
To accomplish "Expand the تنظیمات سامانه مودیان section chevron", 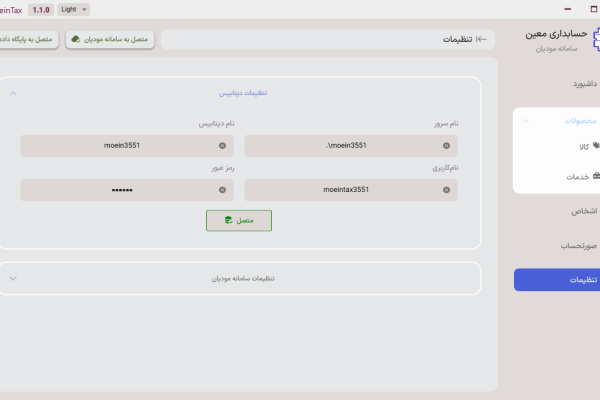I will click(13, 278).
